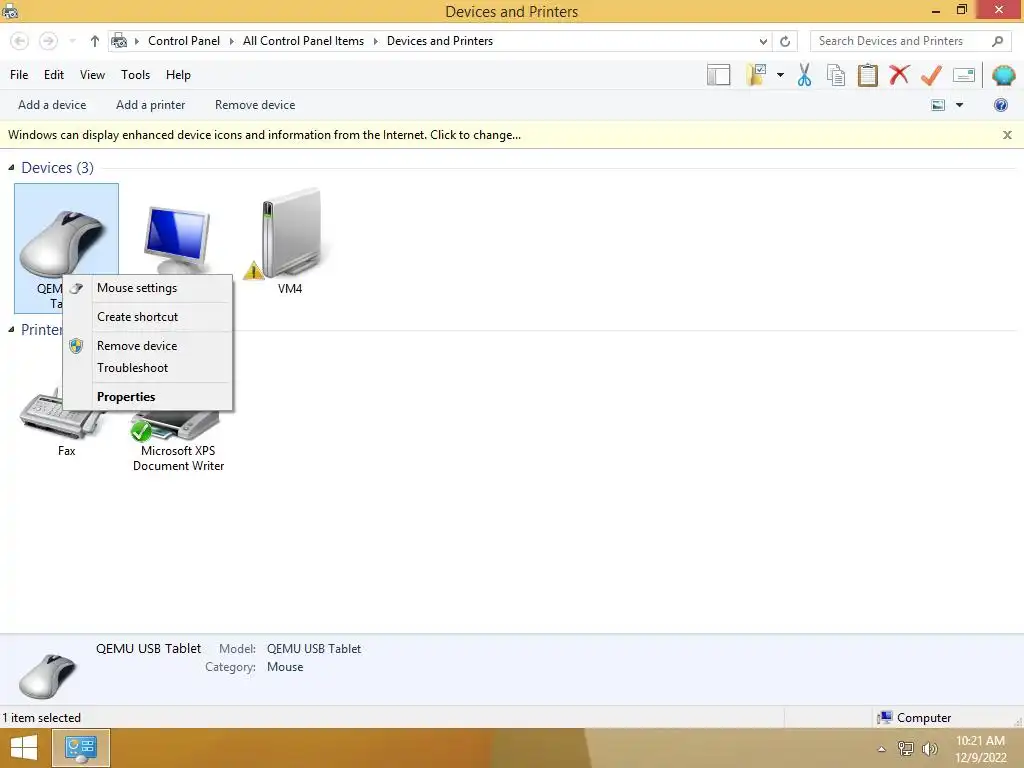This screenshot has height=768, width=1024.
Task: Open the Help question mark icon
Action: pyautogui.click(x=1000, y=105)
